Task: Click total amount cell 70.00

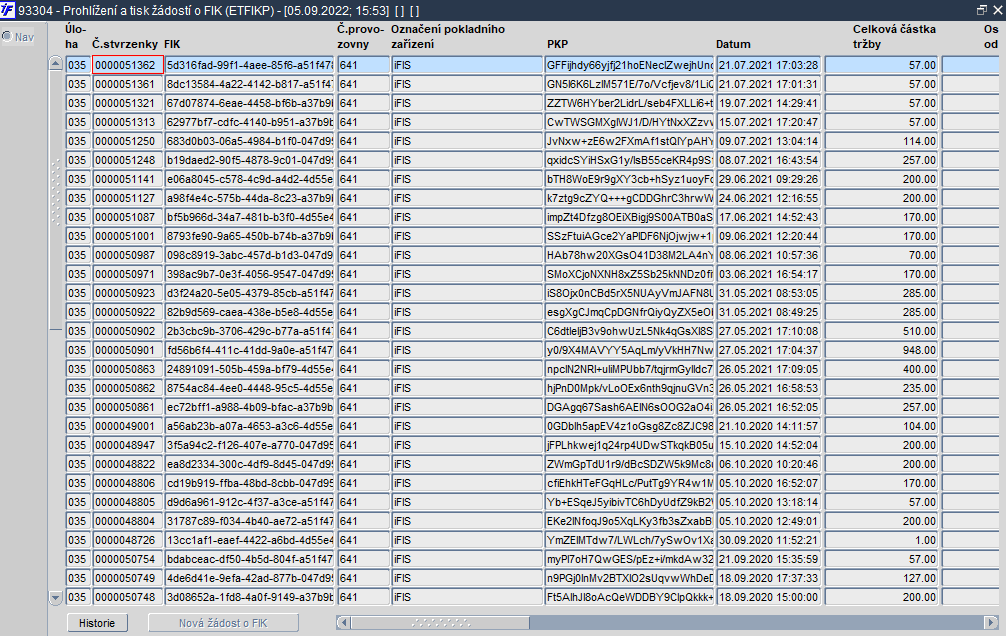Action: pyautogui.click(x=882, y=255)
